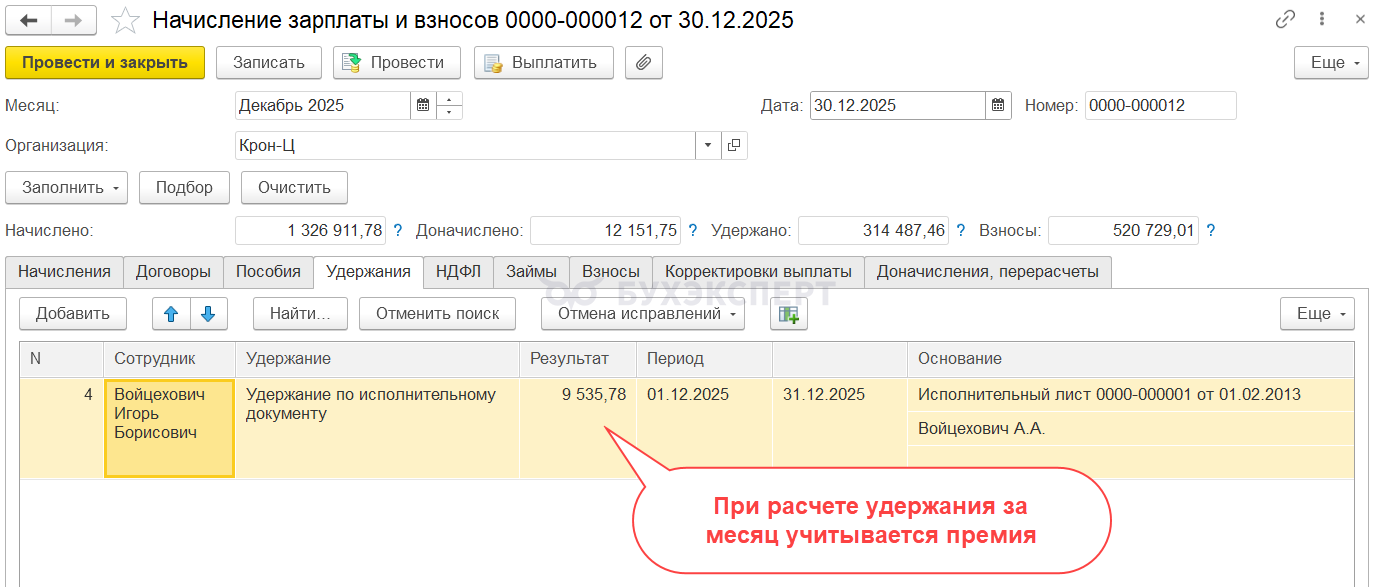Click the Удержание column header
Image resolution: width=1374 pixels, height=587 pixels.
377,358
